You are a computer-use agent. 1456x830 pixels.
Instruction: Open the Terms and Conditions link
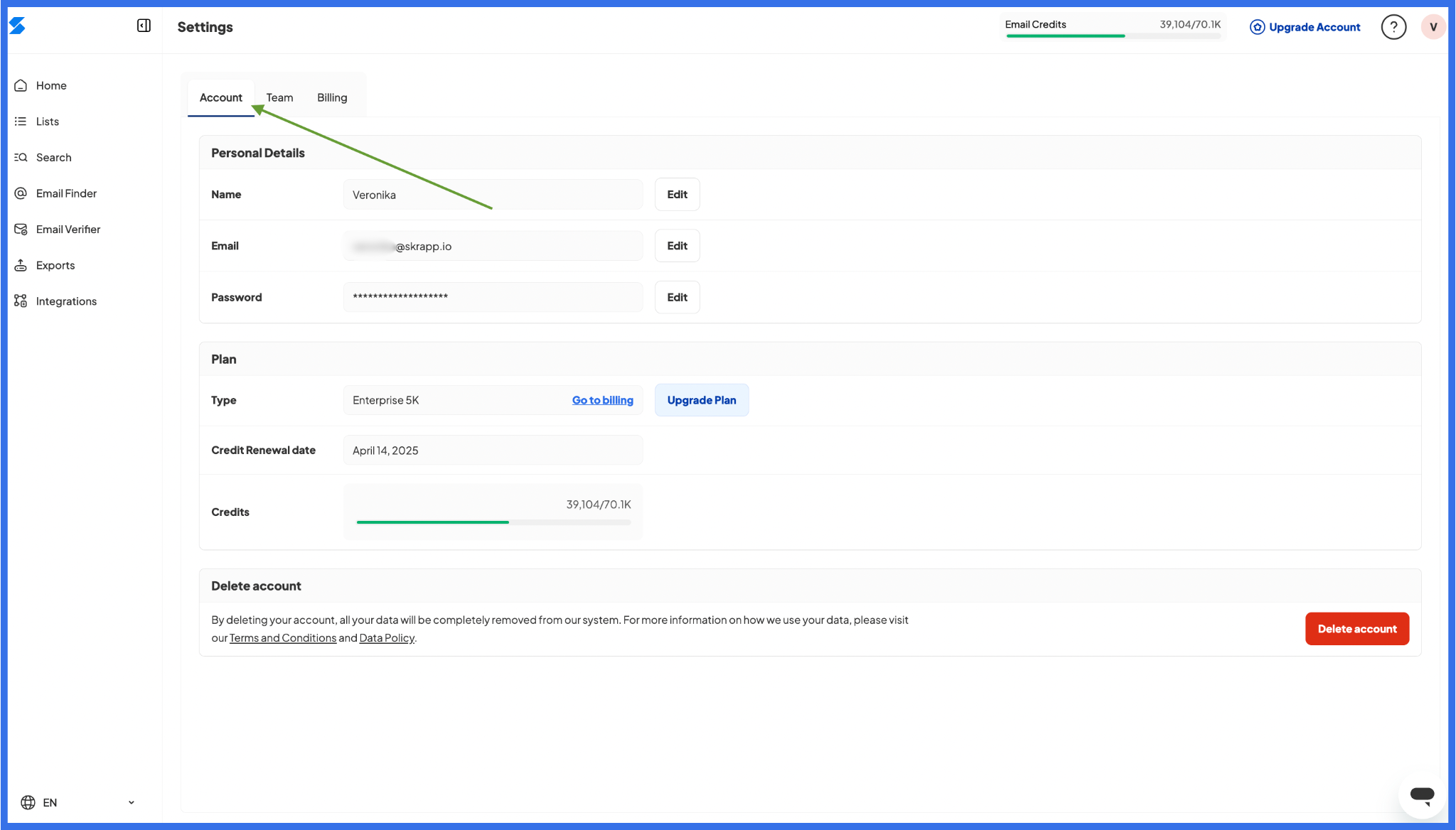pyautogui.click(x=283, y=637)
